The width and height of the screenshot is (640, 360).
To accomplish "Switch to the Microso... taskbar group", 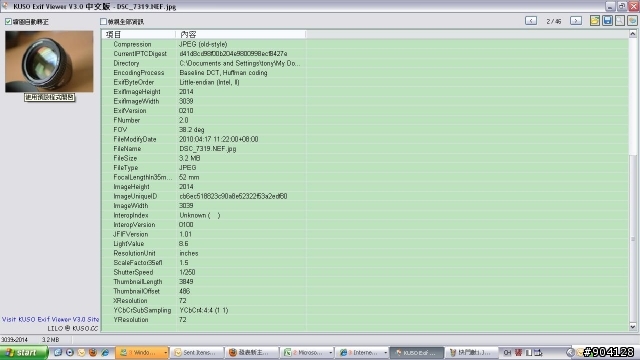I will point(308,352).
